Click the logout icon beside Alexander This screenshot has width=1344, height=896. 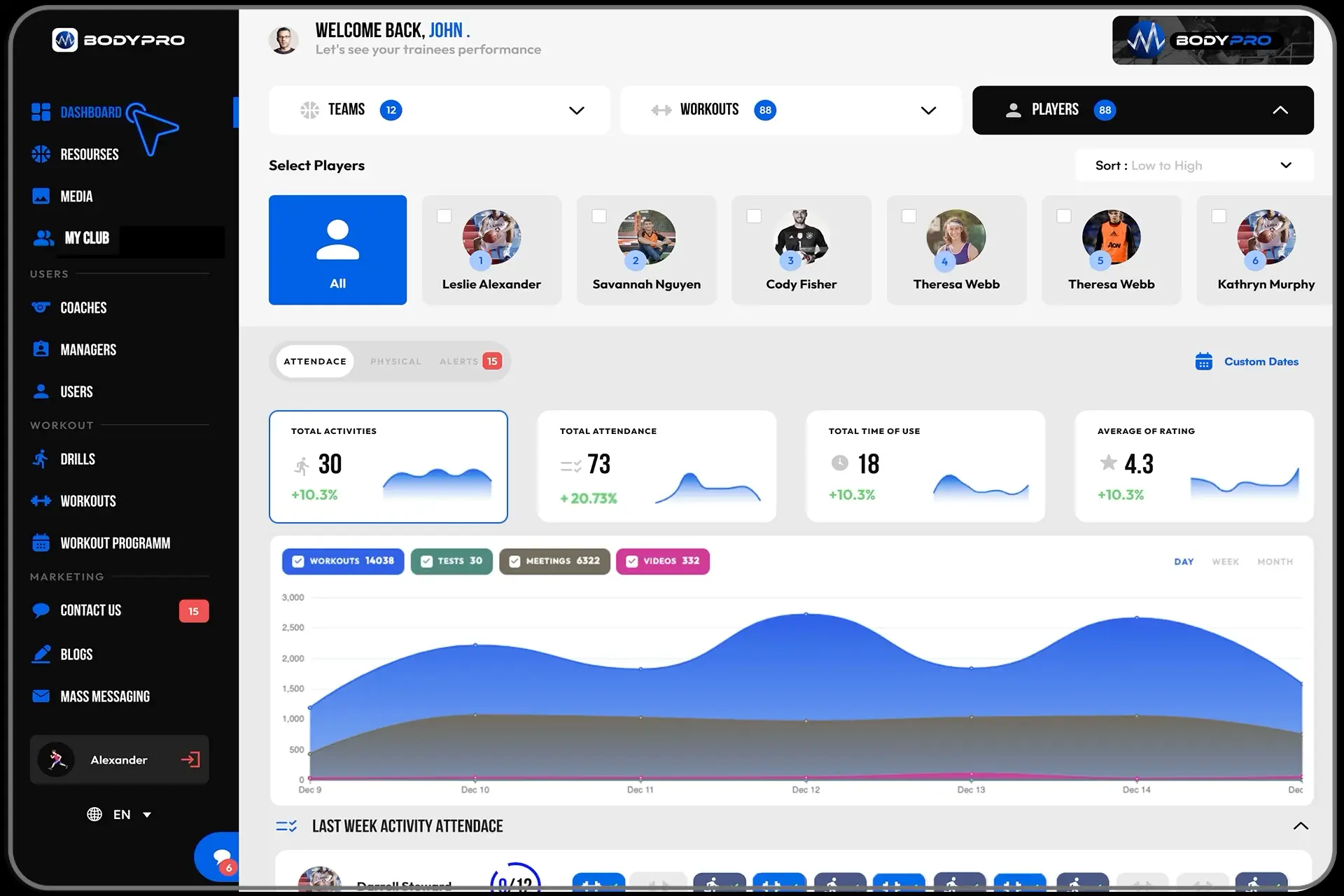click(190, 759)
